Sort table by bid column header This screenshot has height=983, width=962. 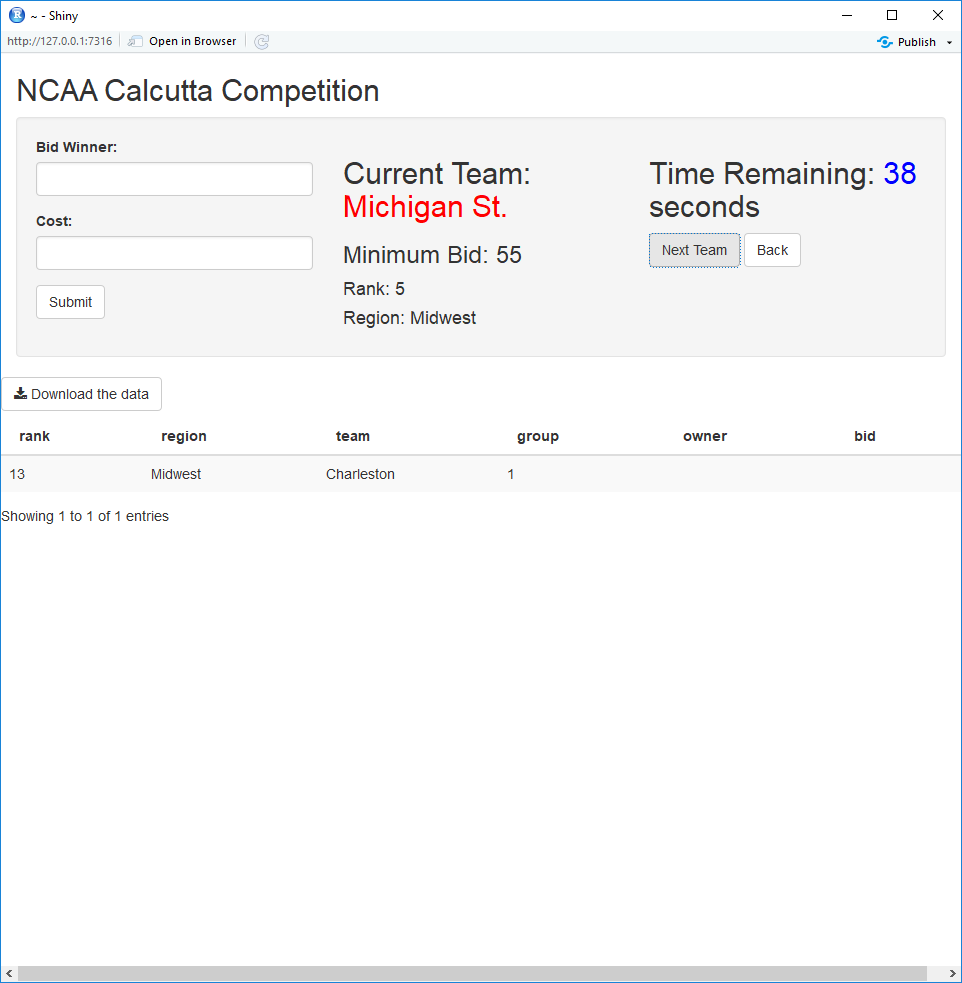click(x=865, y=436)
